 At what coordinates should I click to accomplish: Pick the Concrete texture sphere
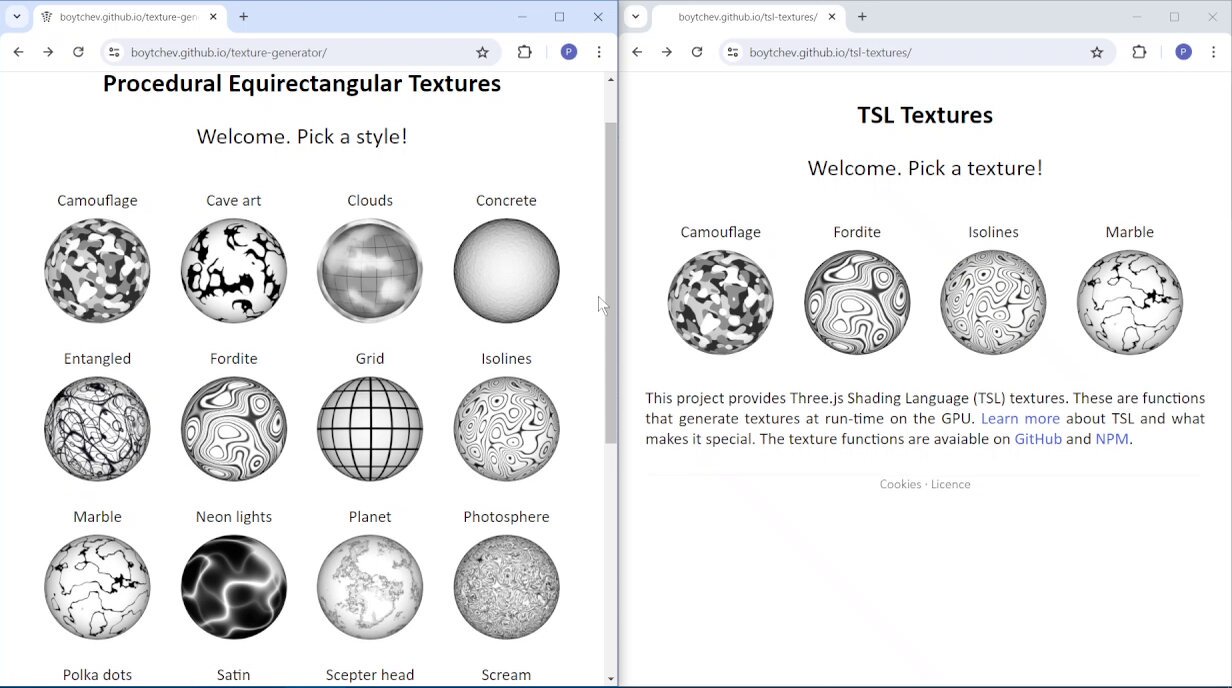(x=506, y=270)
